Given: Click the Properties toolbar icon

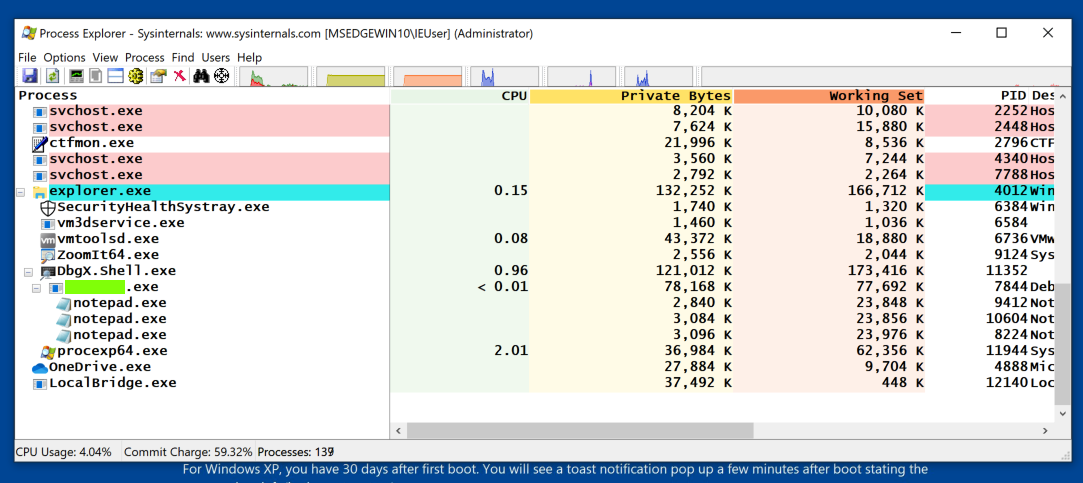Looking at the screenshot, I should 158,76.
